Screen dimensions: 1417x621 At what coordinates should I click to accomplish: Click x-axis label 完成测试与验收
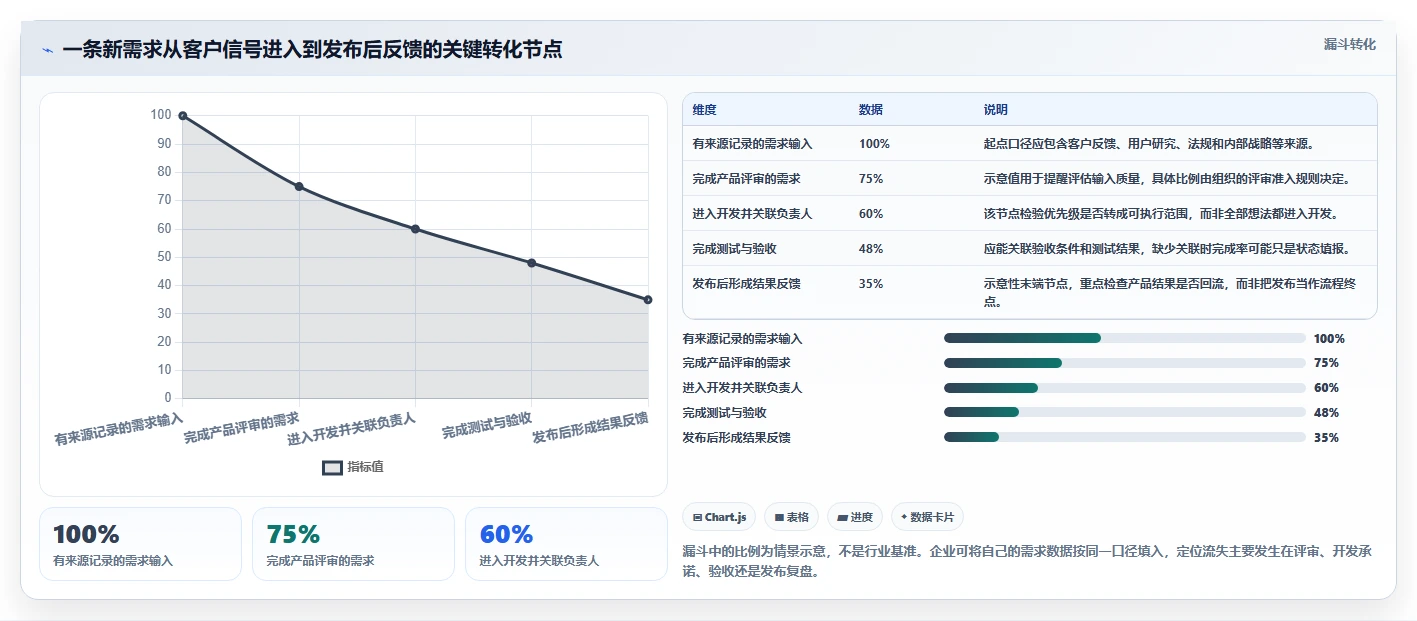pyautogui.click(x=487, y=425)
